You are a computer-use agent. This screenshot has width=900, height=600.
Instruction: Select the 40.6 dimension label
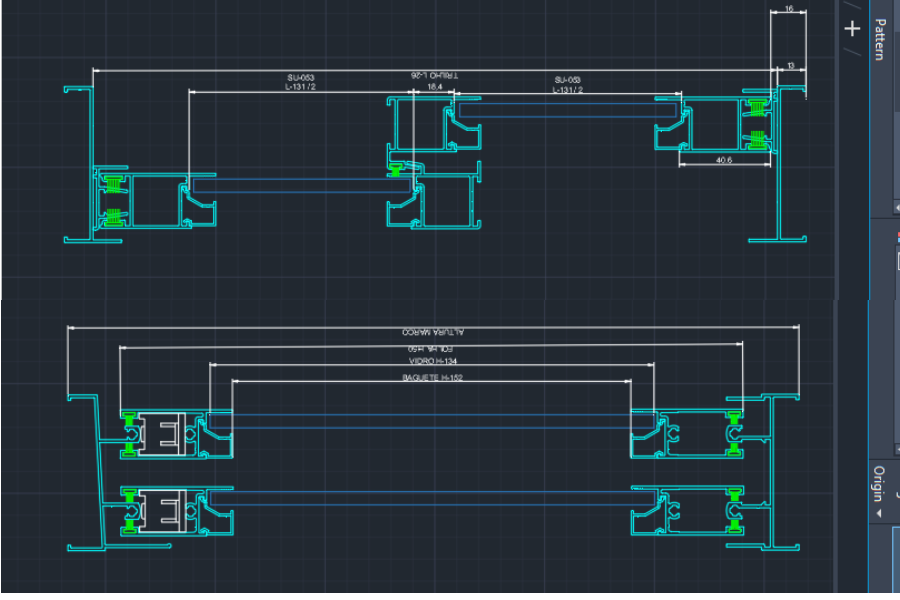725,158
